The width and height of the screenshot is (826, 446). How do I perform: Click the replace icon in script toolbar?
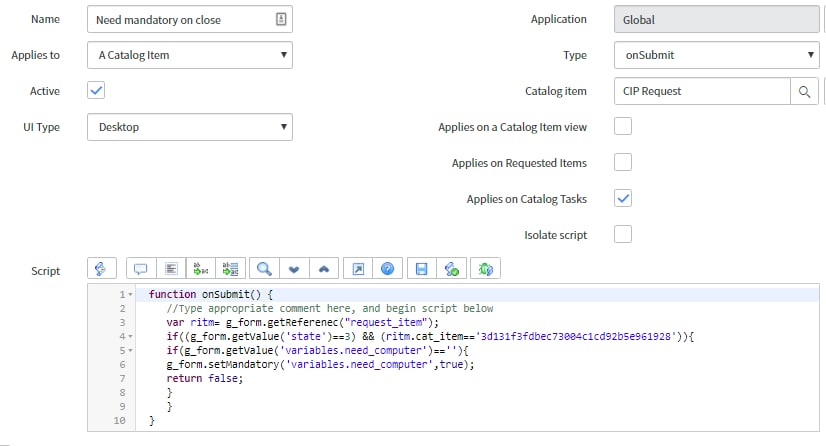(x=201, y=269)
